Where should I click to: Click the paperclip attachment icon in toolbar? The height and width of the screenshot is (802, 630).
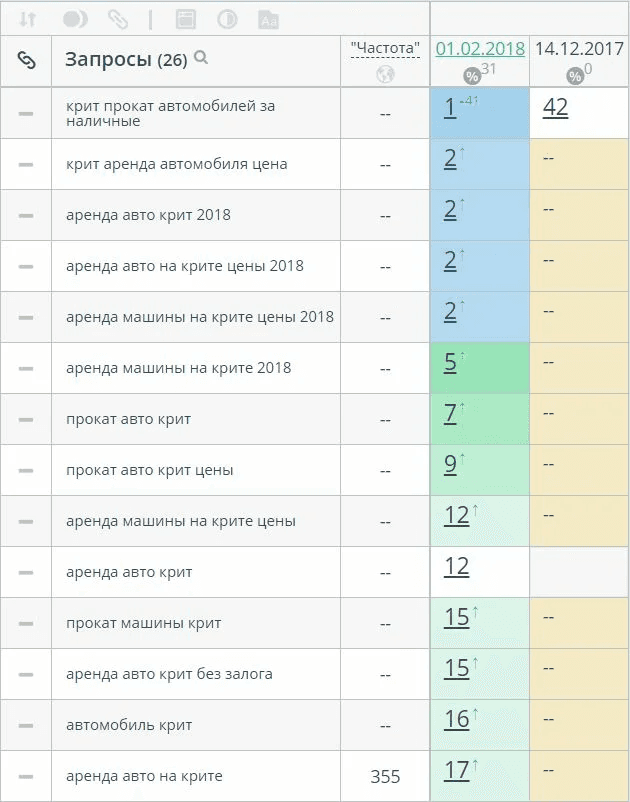coord(118,19)
